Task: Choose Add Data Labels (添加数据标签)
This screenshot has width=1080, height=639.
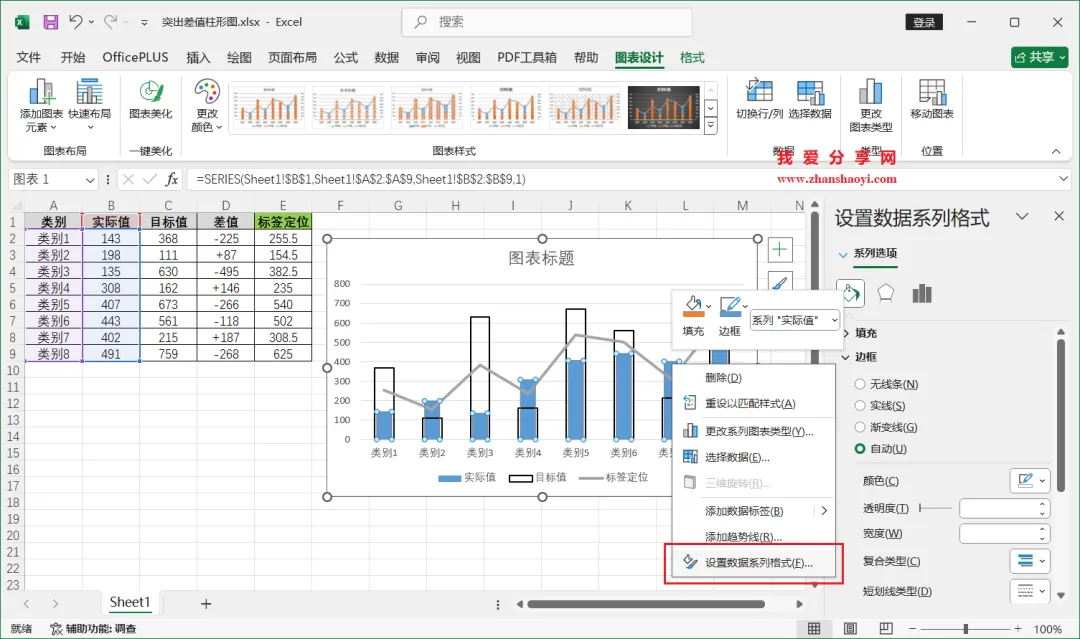Action: pyautogui.click(x=754, y=511)
